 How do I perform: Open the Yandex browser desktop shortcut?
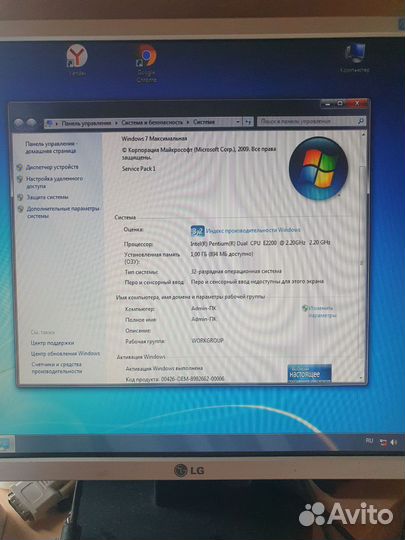click(77, 60)
